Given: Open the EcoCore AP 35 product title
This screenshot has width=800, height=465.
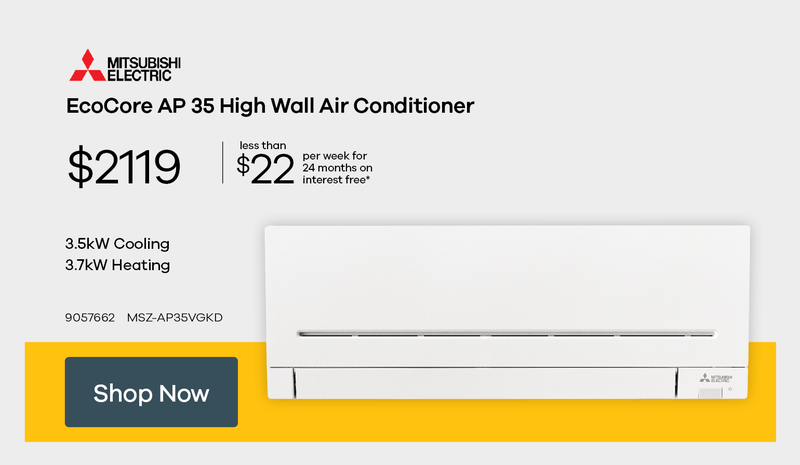Looking at the screenshot, I should (269, 105).
